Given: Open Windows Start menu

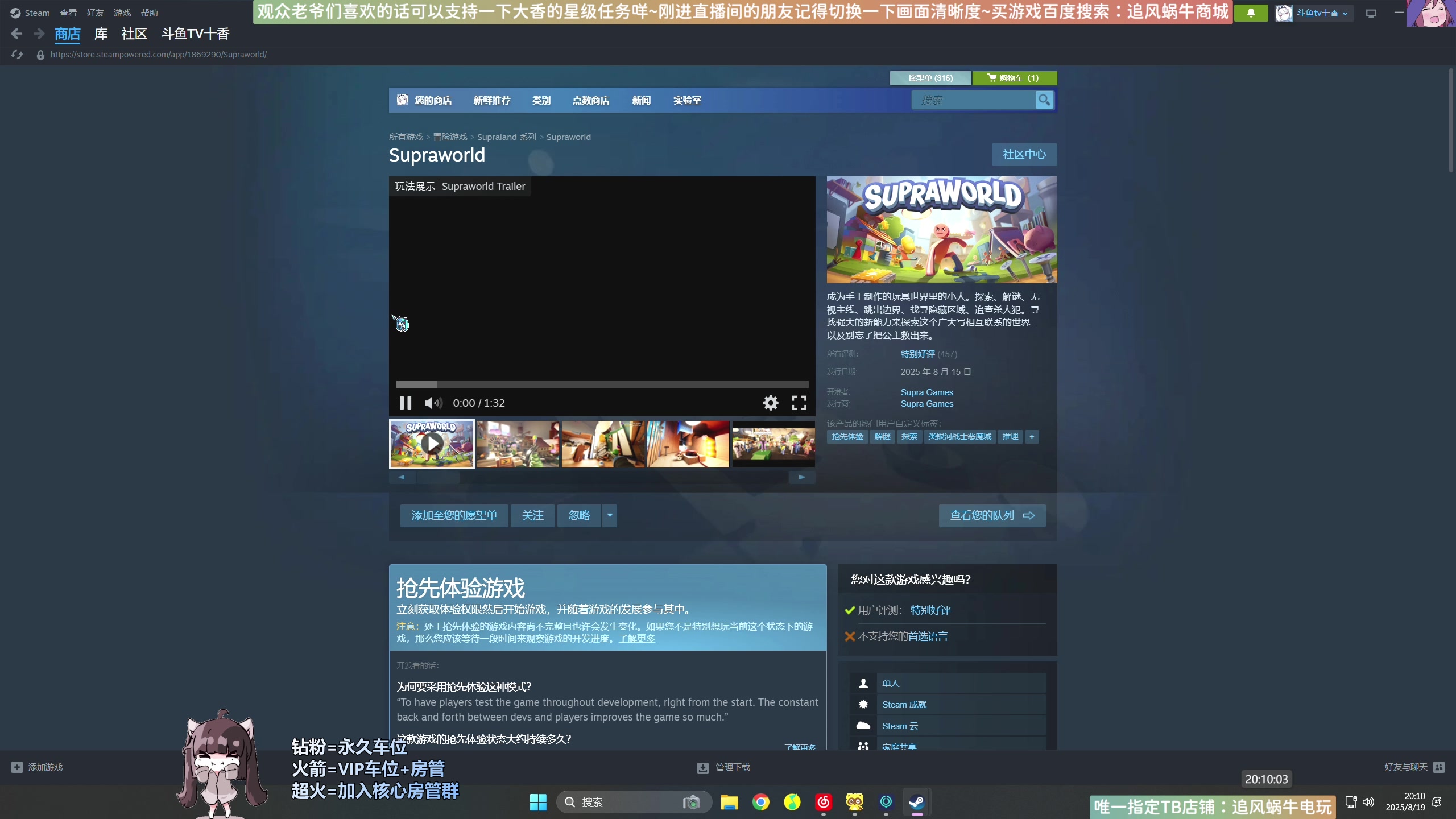Looking at the screenshot, I should [537, 802].
